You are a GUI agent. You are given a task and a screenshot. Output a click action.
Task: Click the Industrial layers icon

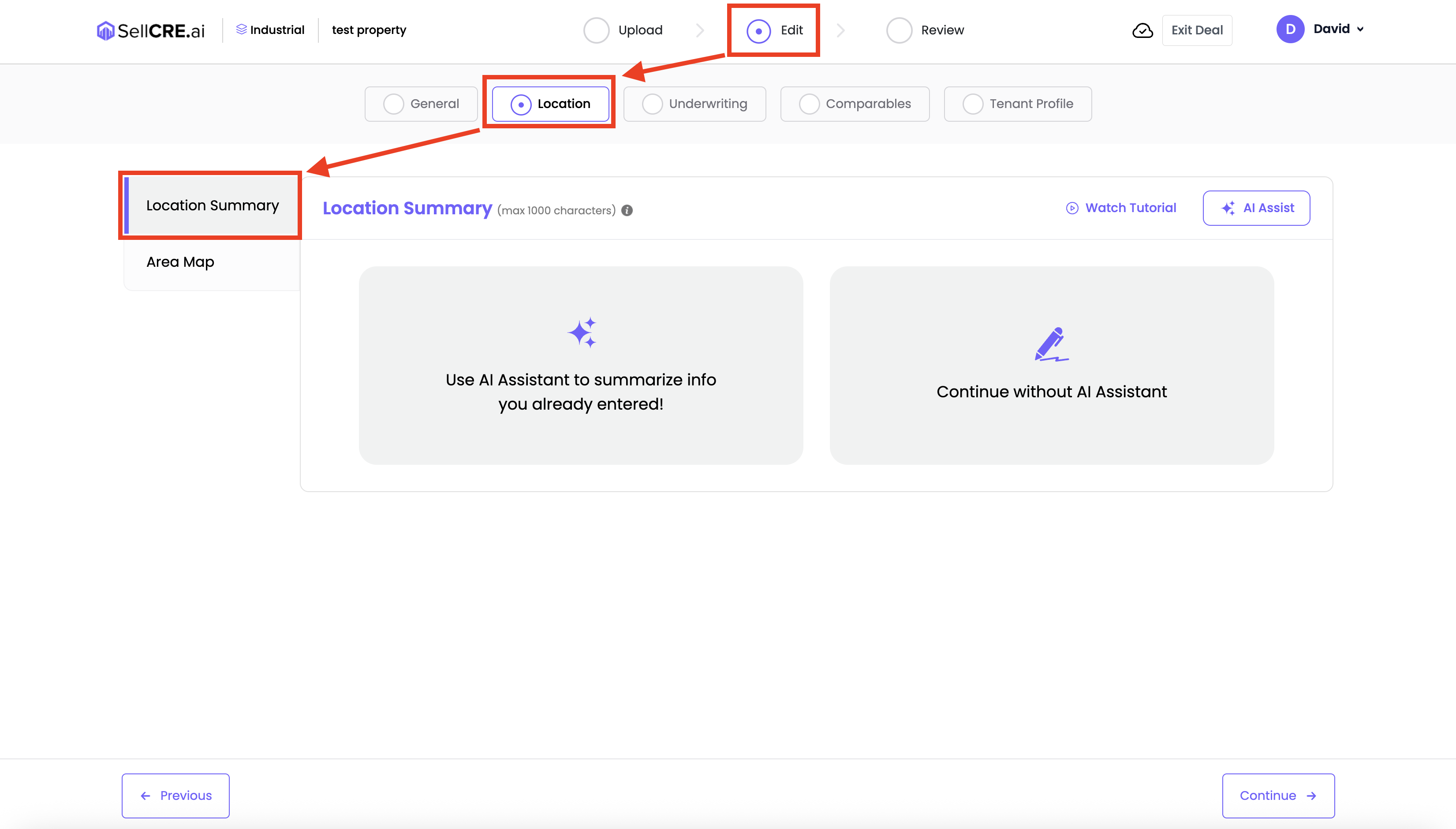click(241, 29)
